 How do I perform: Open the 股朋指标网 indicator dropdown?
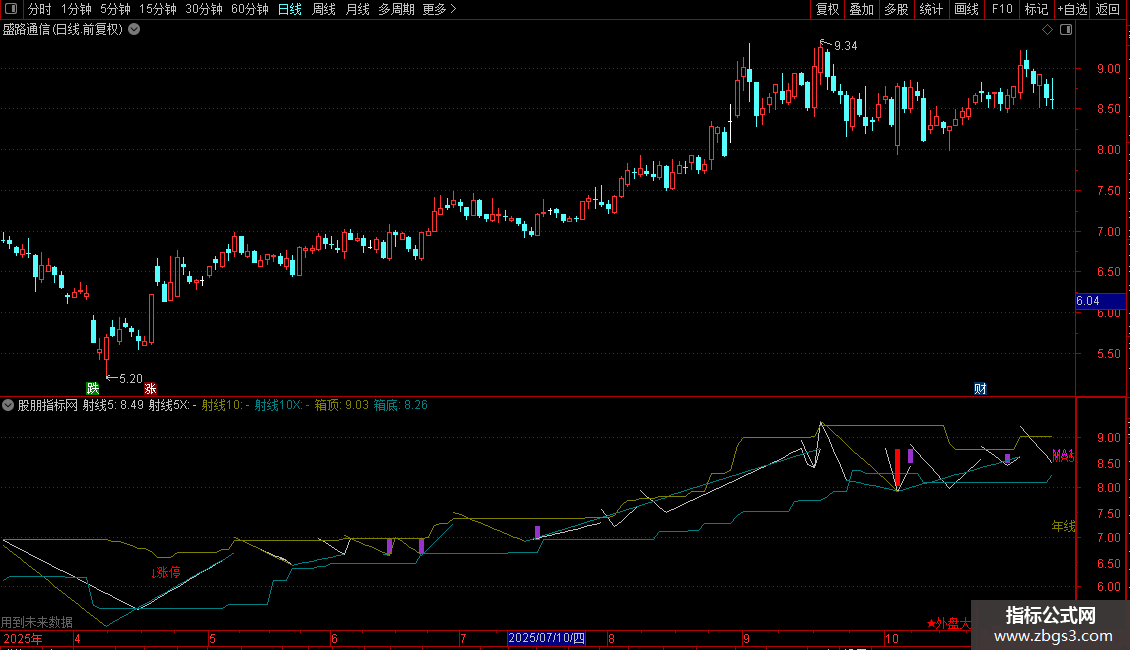8,405
